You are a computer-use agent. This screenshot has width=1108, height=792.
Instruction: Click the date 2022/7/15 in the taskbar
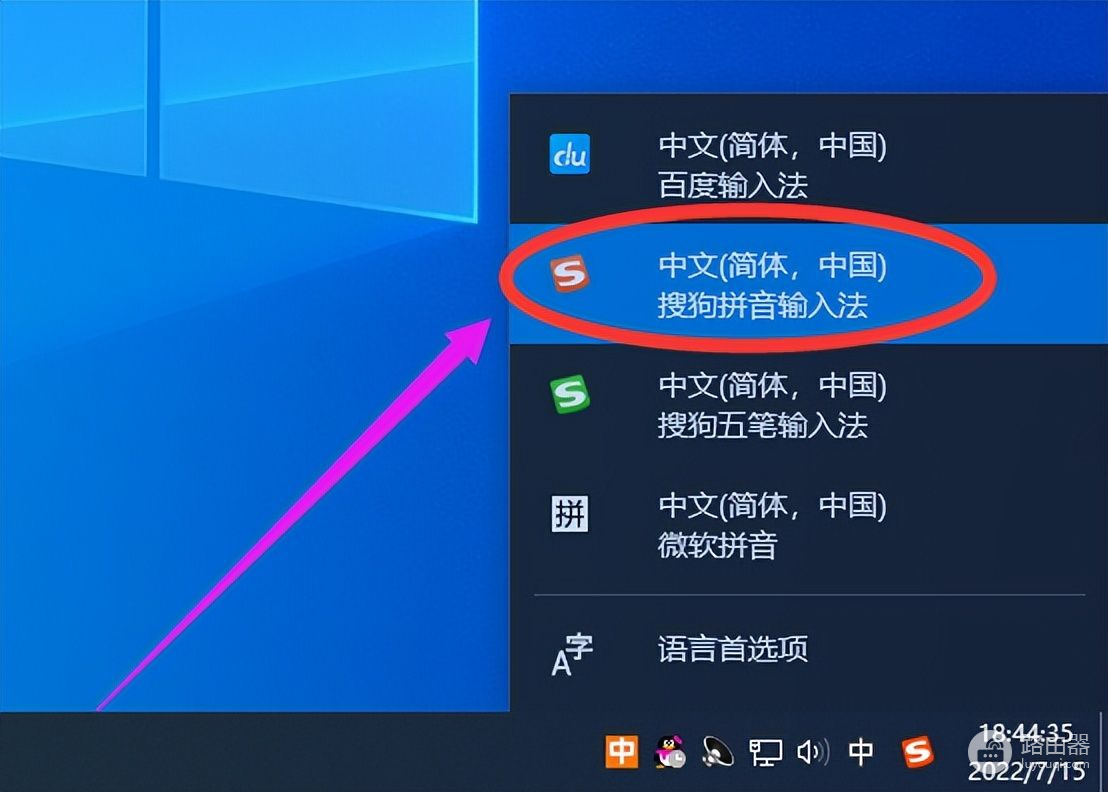(1026, 771)
